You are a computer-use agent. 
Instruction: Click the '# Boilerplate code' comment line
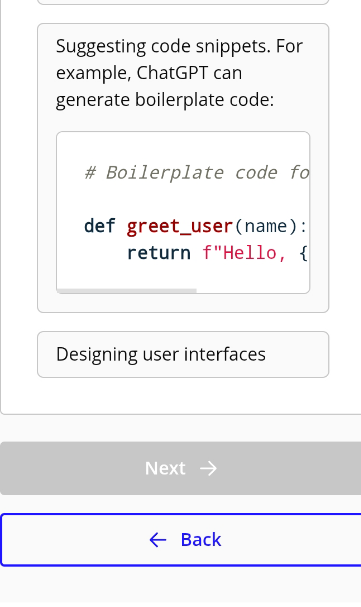coord(197,173)
